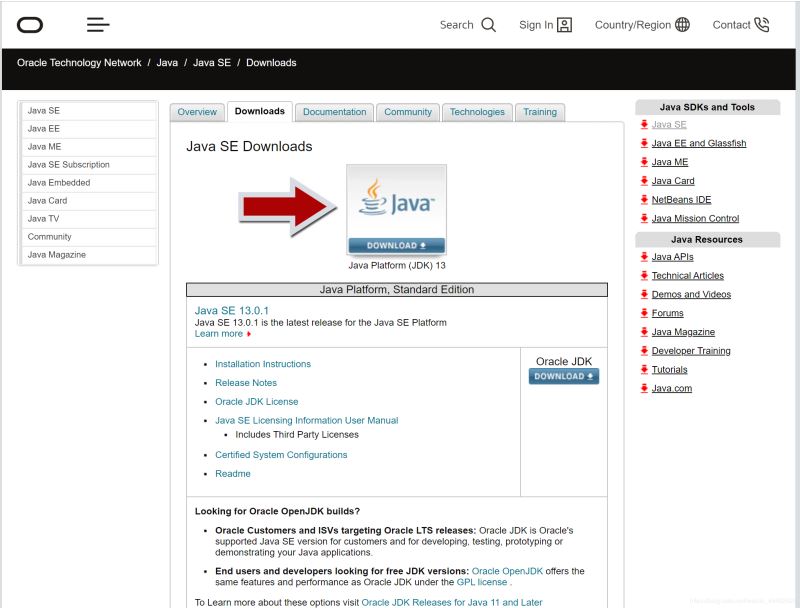Click the Java SE 13.0.1 heading link
Screen dimensions: 800x608
tap(232, 310)
